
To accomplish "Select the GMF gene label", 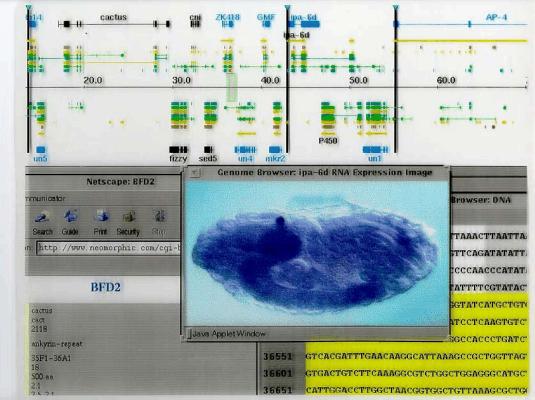I will [266, 17].
